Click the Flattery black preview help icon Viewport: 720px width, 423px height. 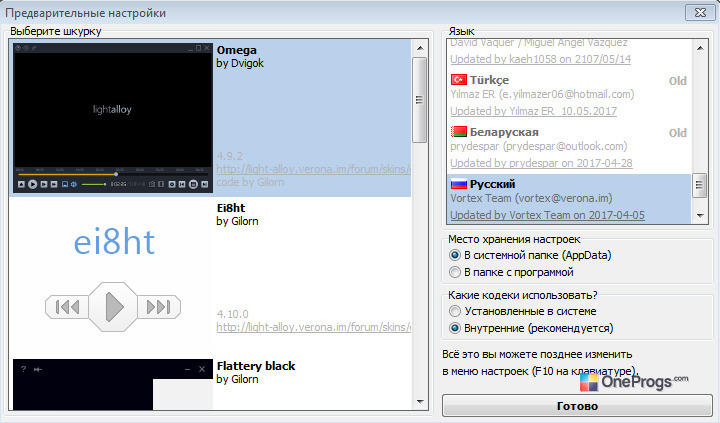point(23,369)
